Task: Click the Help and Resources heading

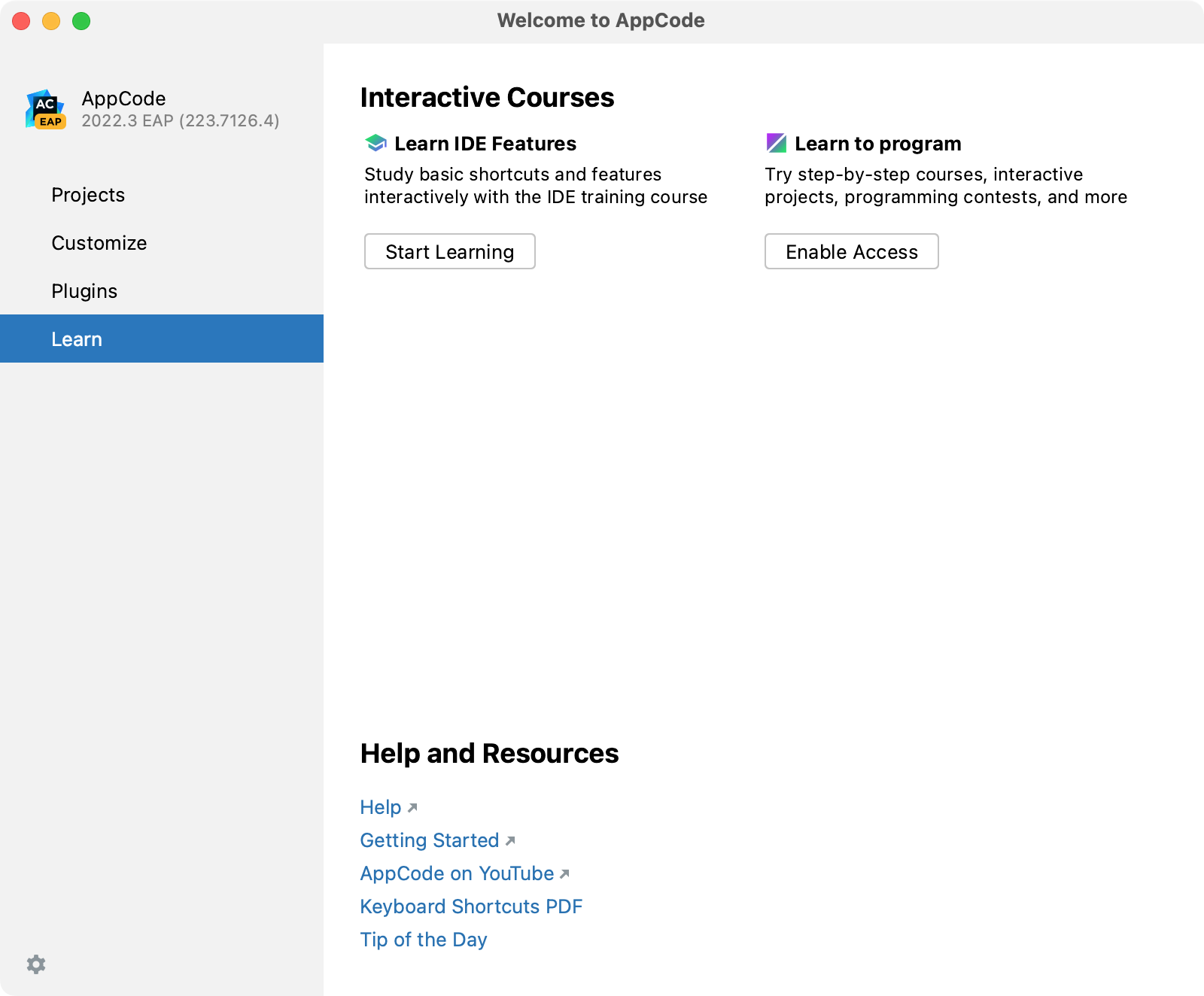Action: (490, 754)
